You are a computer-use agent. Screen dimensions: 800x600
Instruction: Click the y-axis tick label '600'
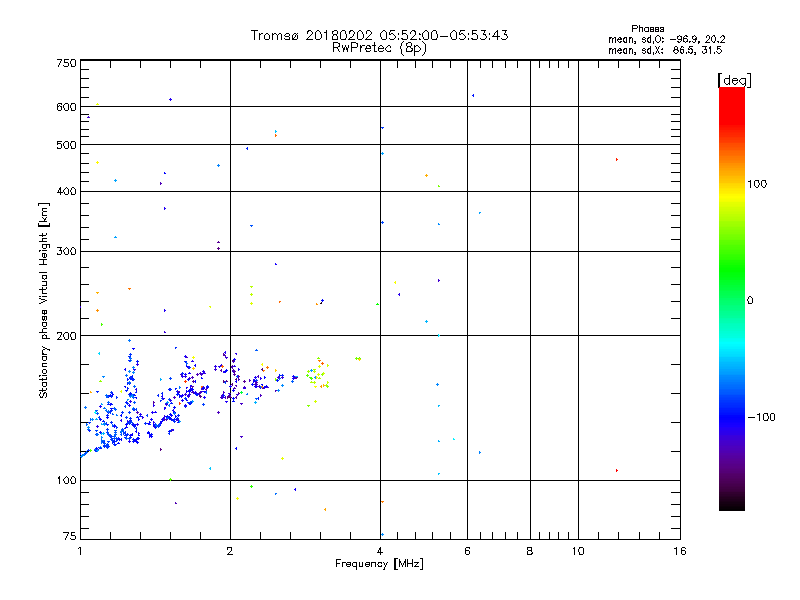click(x=66, y=107)
